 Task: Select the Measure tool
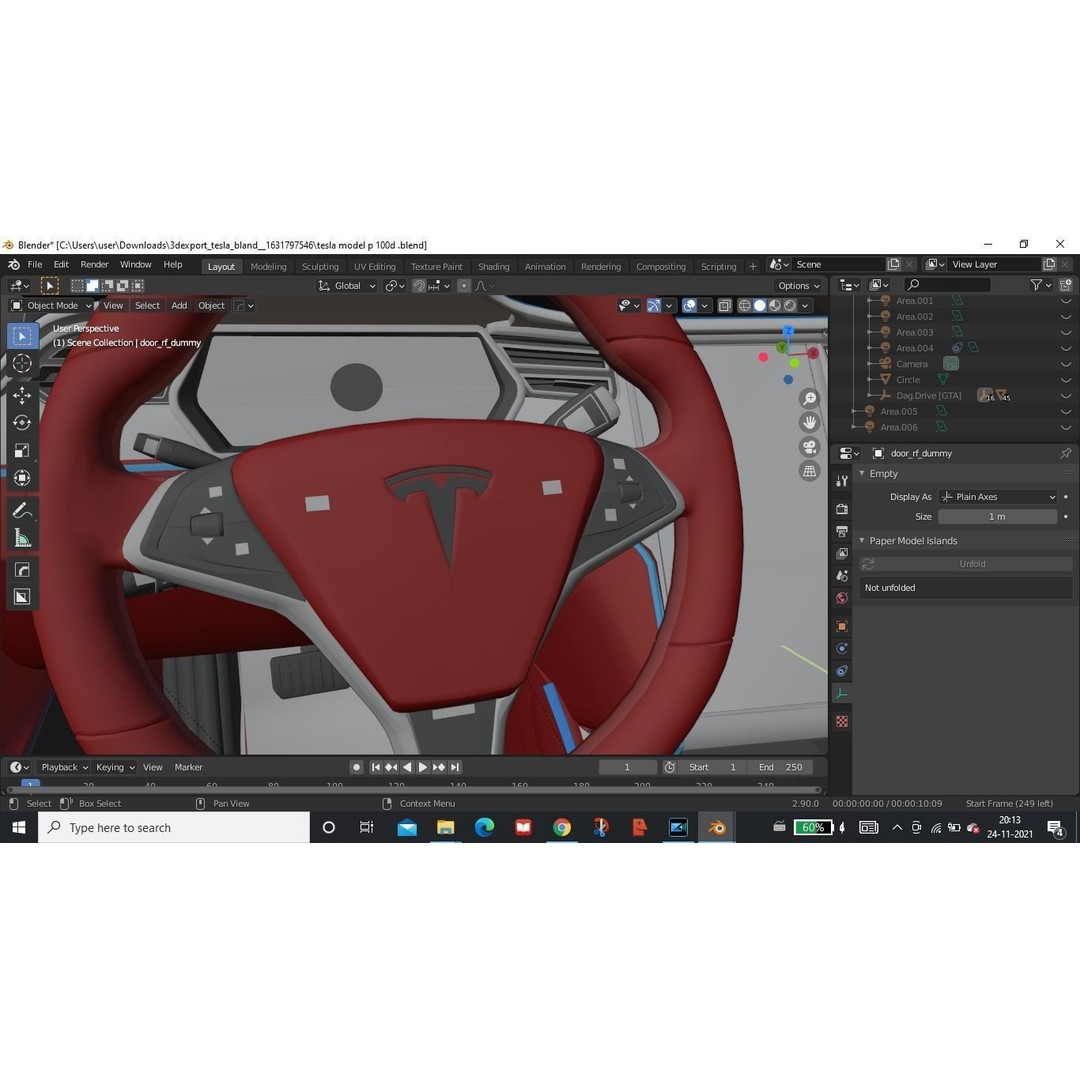[22, 538]
